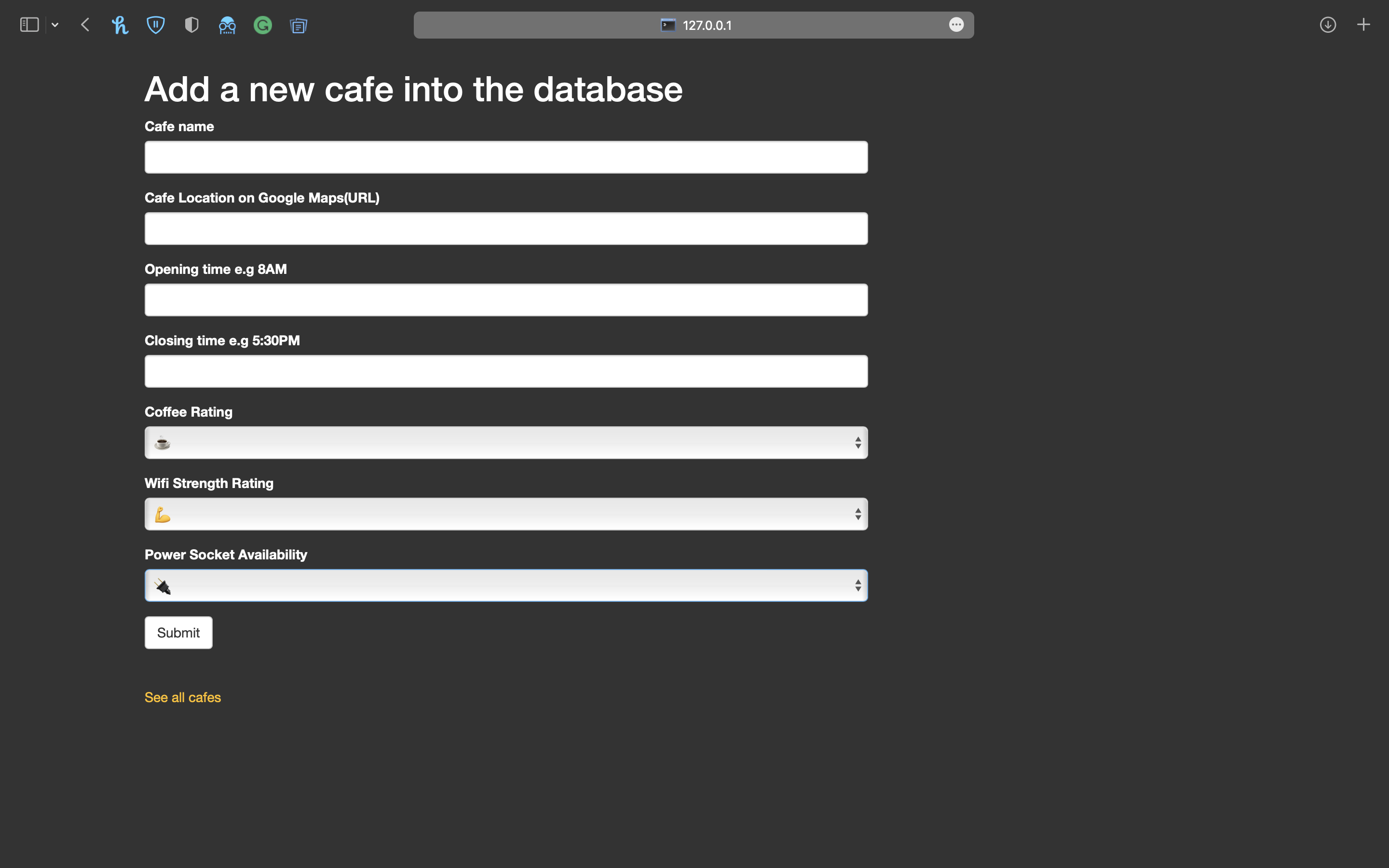This screenshot has width=1389, height=868.
Task: Click the Cafe name input field
Action: click(505, 157)
